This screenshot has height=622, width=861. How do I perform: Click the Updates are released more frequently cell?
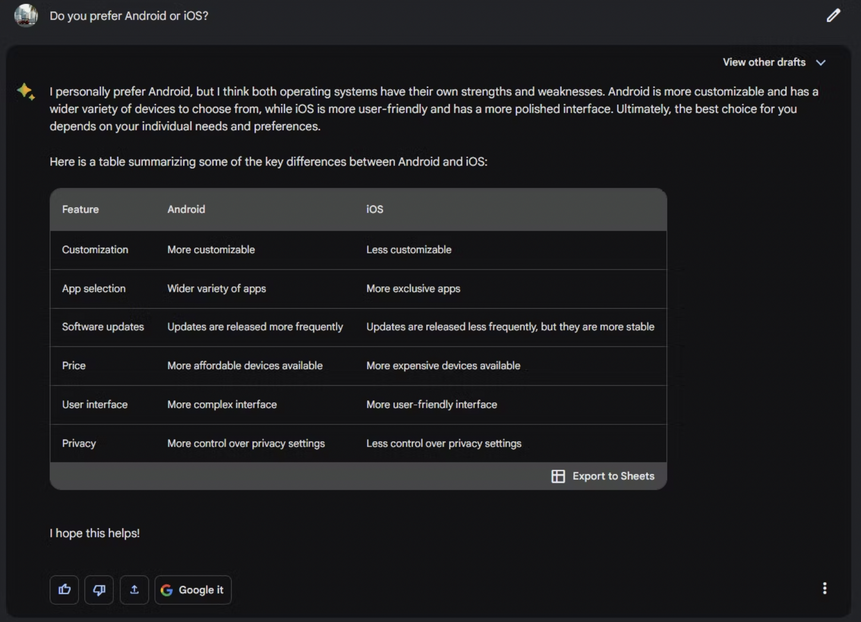click(x=255, y=327)
